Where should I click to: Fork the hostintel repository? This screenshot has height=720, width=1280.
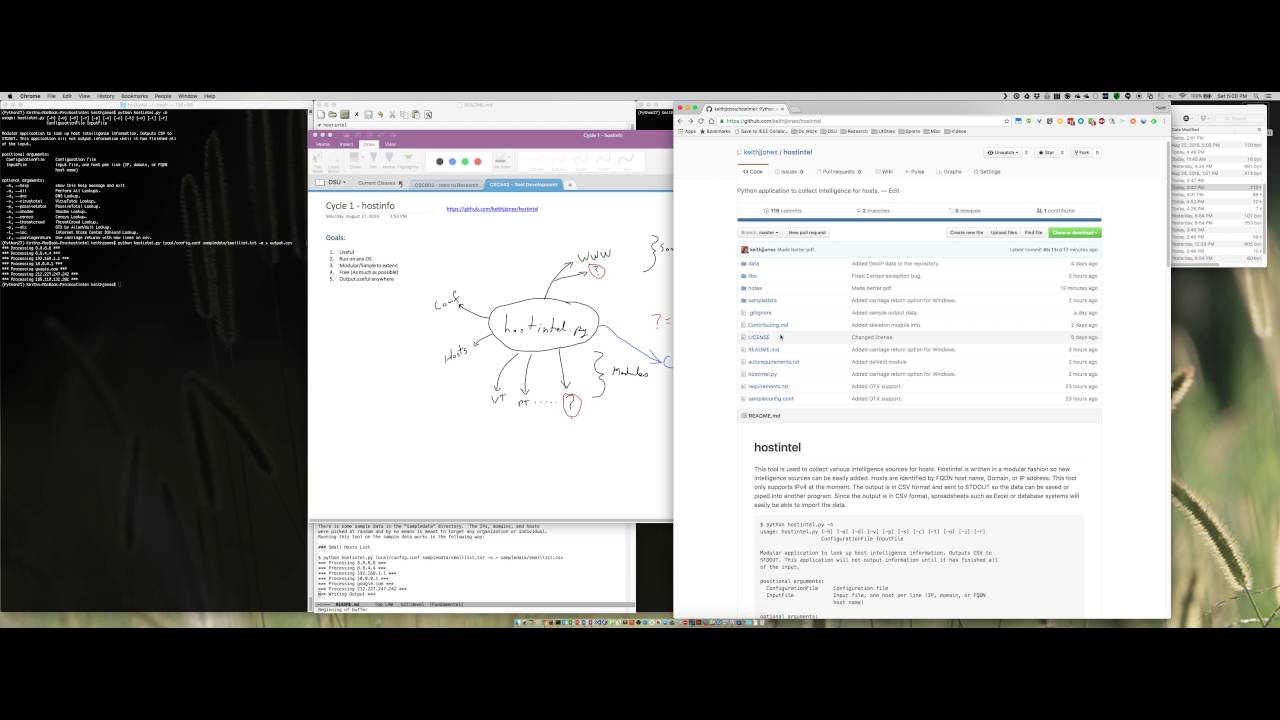point(1082,152)
